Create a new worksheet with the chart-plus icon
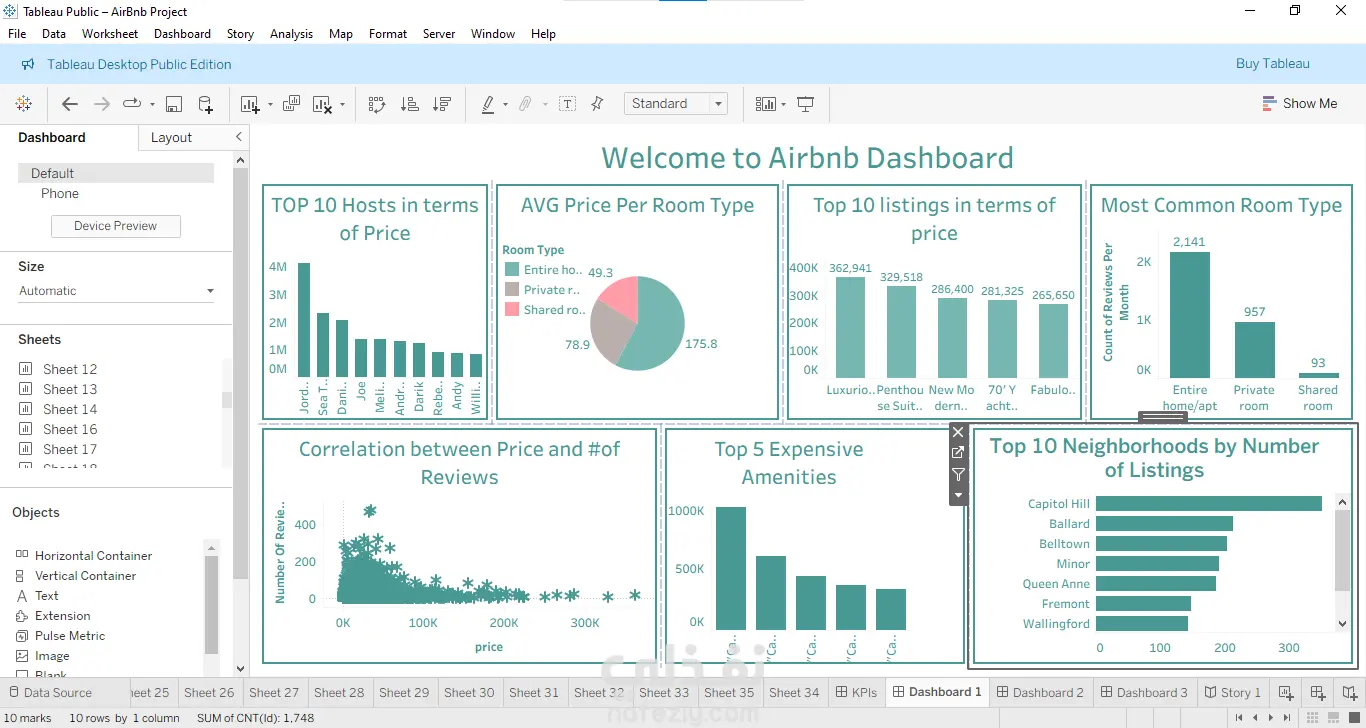This screenshot has height=728, width=1366. [249, 104]
